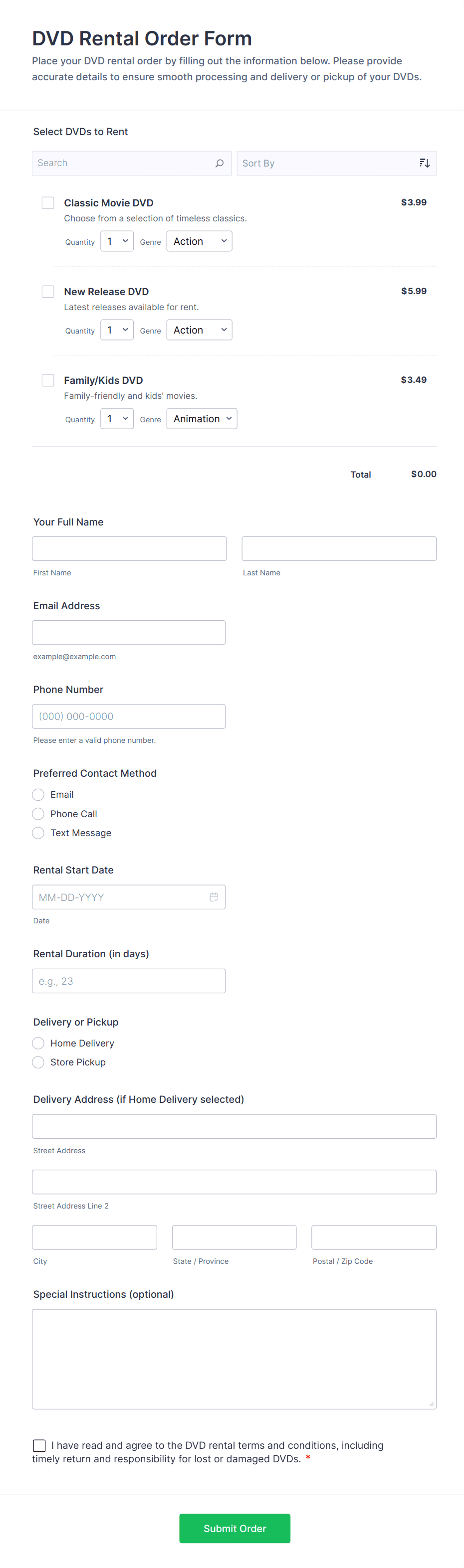Click the Phone Number field

click(129, 716)
